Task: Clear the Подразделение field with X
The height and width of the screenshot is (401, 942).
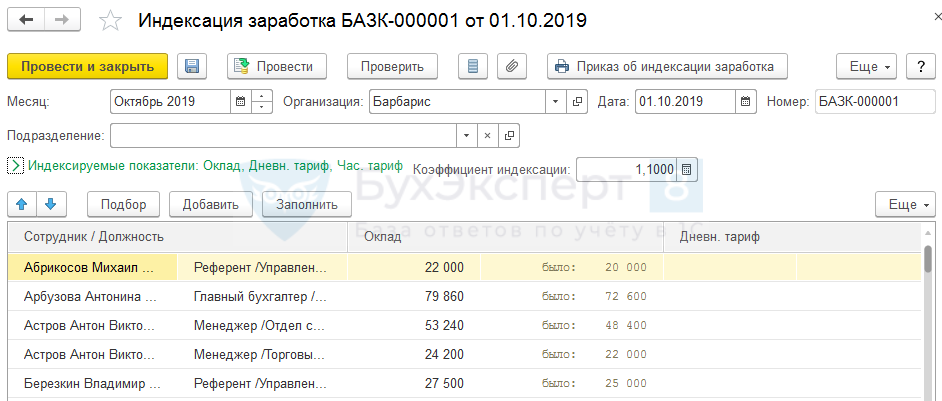Action: [488, 135]
